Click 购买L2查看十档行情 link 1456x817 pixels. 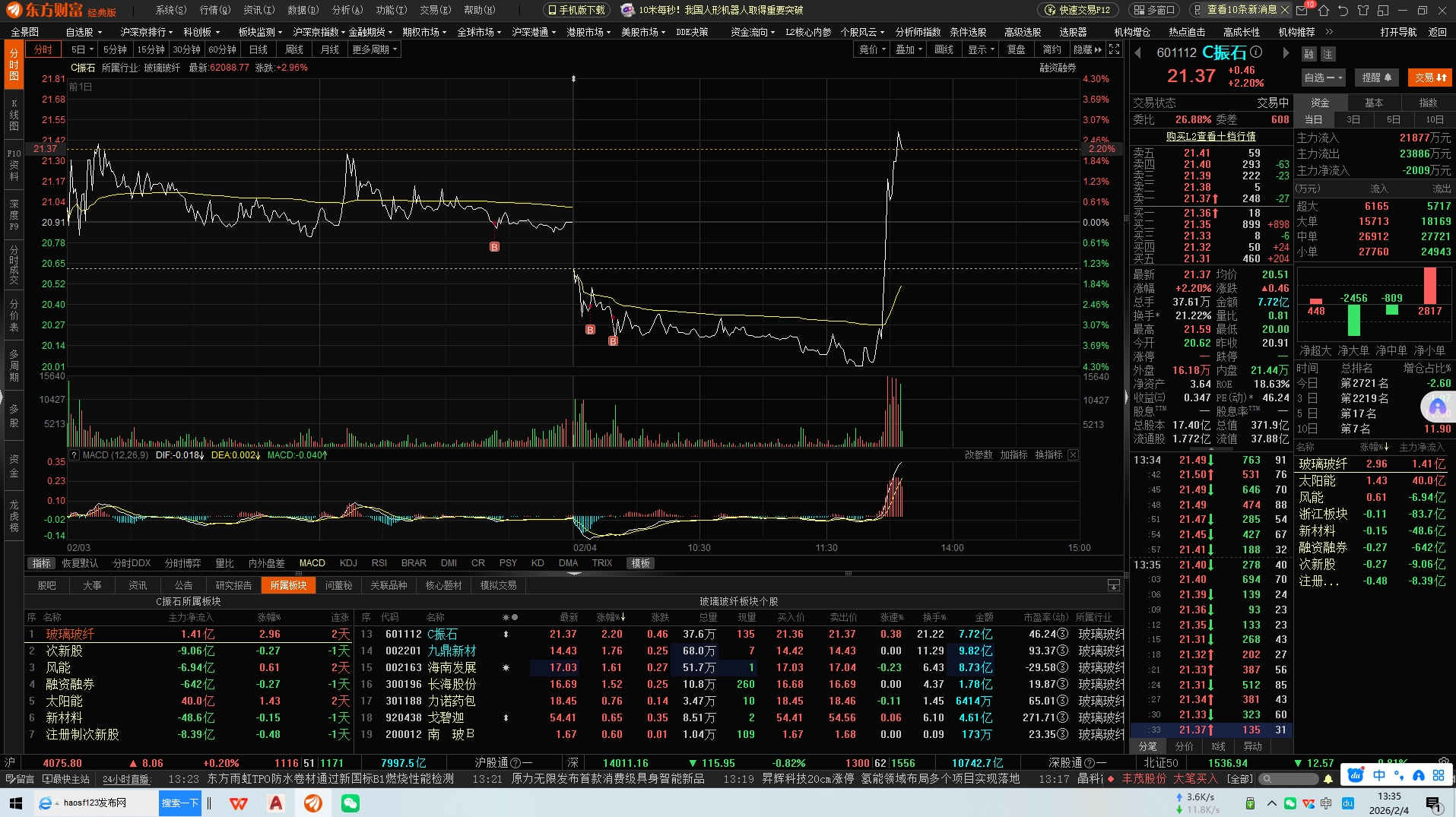(1211, 136)
